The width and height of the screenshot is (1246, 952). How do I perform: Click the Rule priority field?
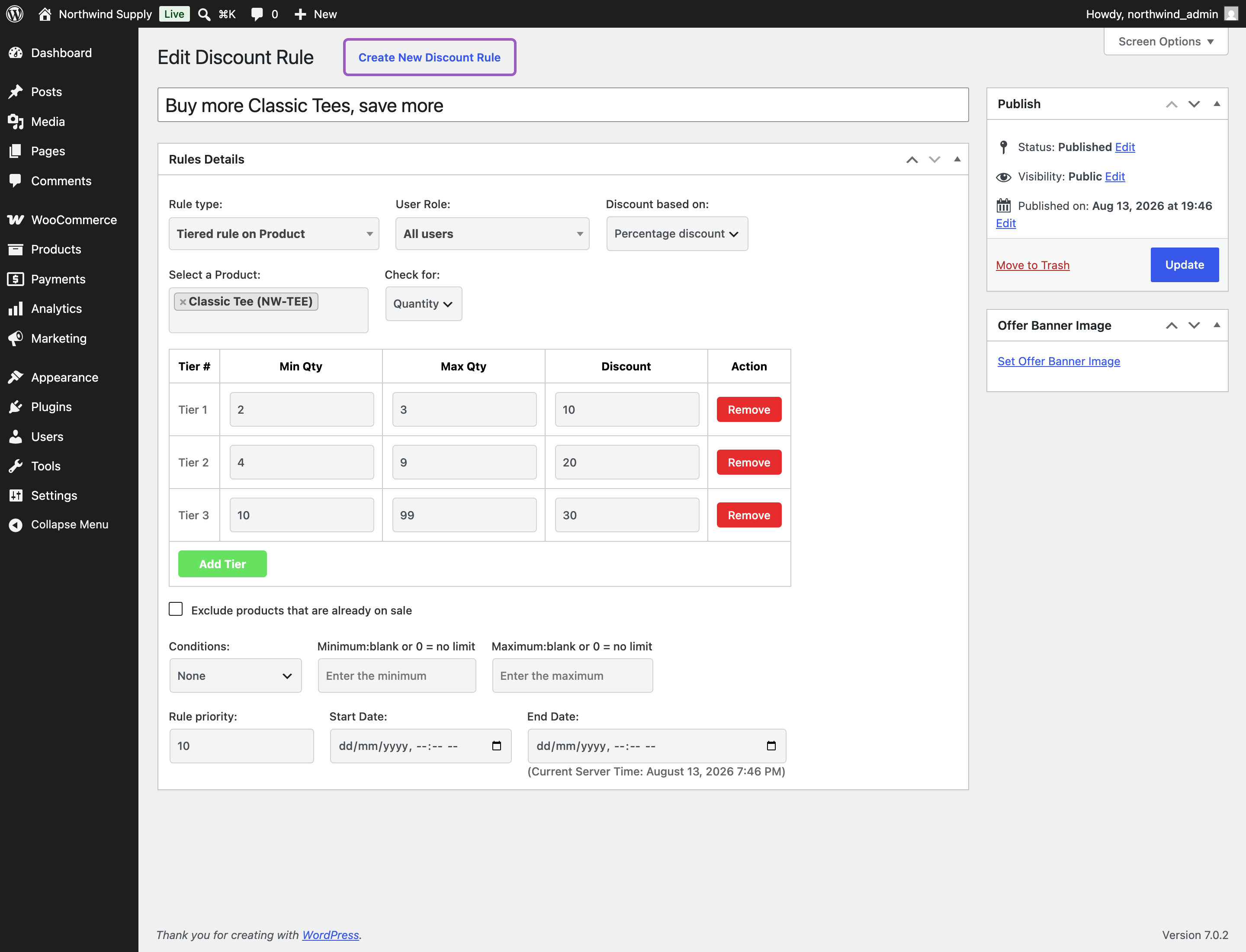[241, 746]
